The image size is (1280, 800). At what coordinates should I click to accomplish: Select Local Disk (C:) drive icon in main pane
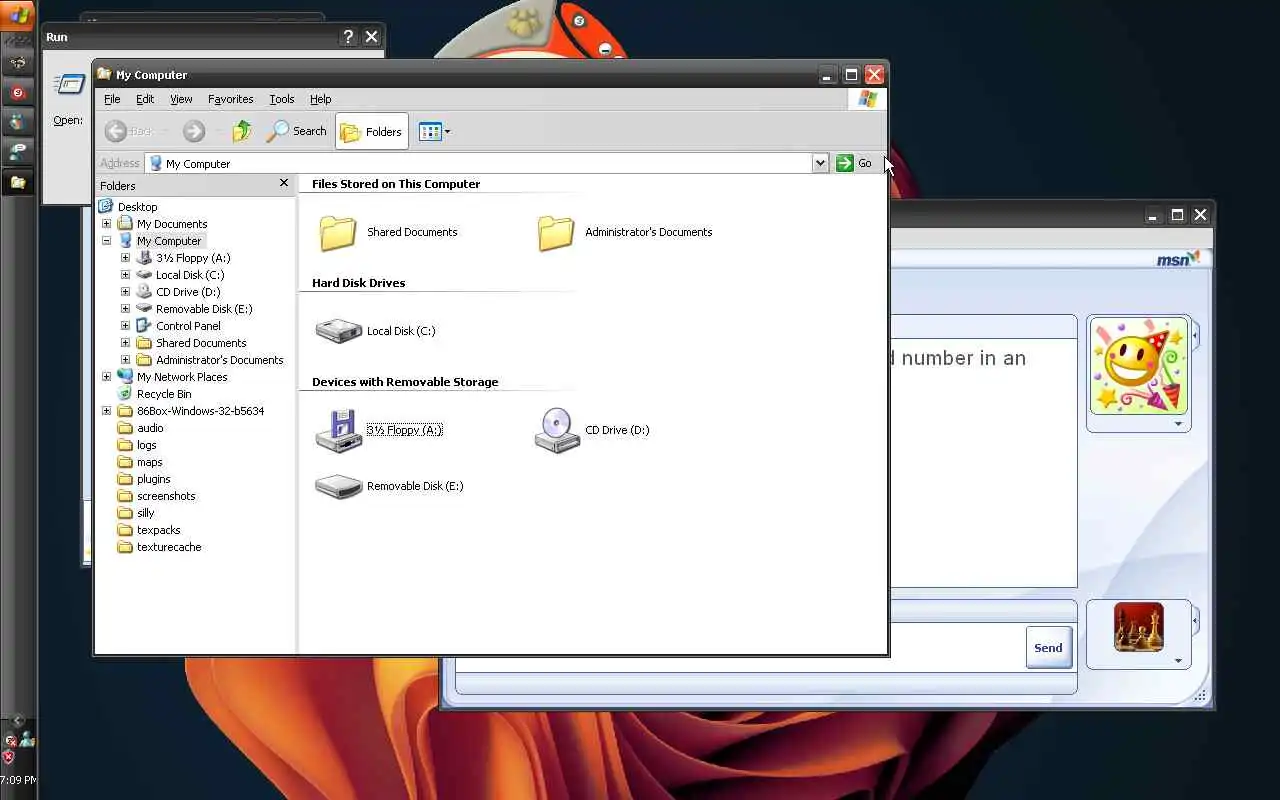tap(338, 331)
